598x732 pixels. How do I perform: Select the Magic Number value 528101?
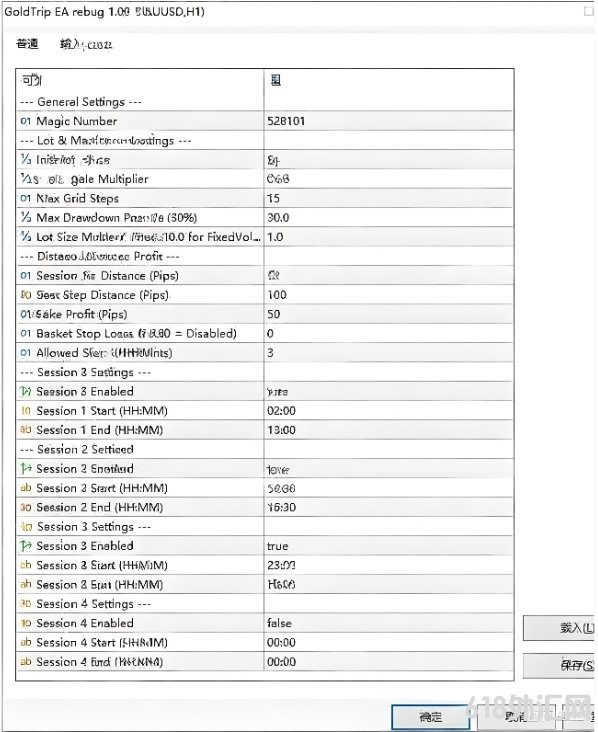pyautogui.click(x=286, y=121)
